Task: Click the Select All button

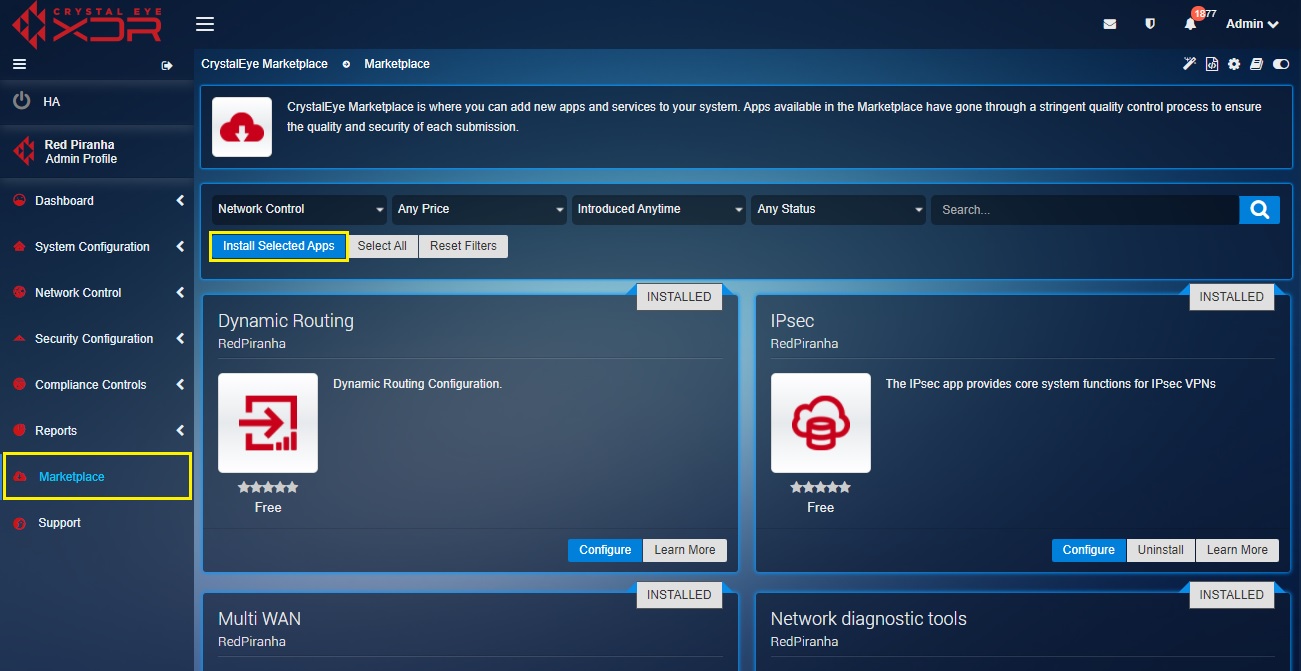Action: point(382,246)
